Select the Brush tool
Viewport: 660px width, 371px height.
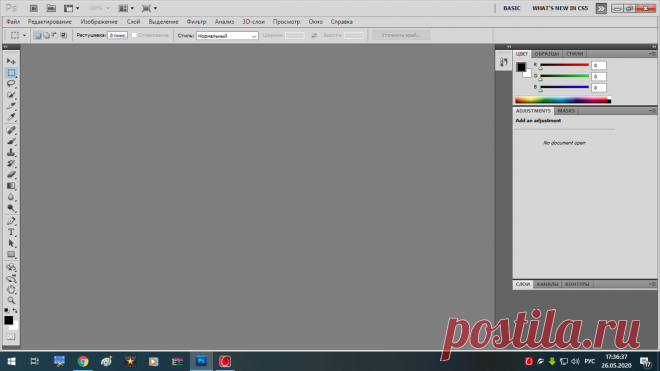(11, 141)
